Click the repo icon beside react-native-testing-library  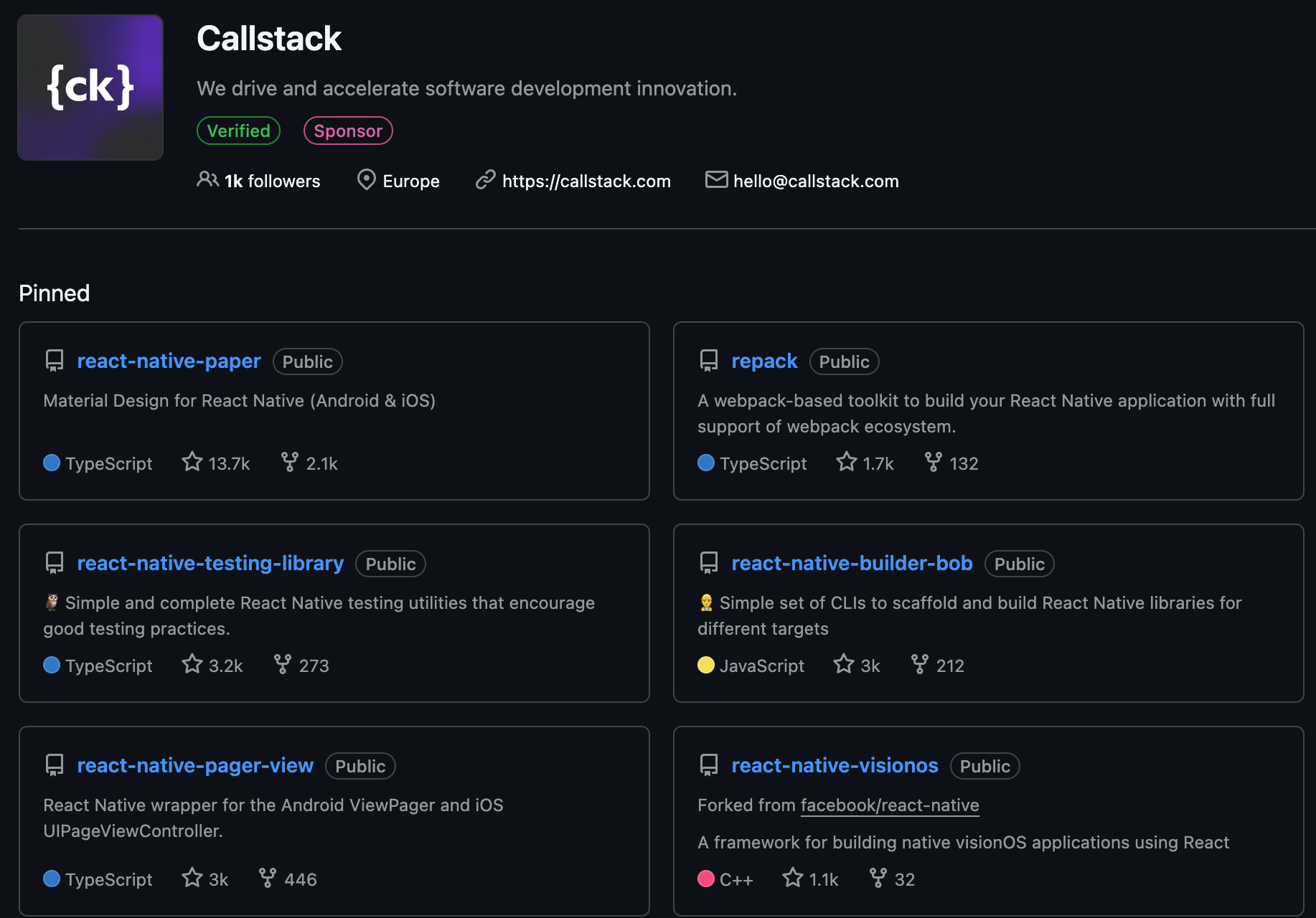pos(55,563)
